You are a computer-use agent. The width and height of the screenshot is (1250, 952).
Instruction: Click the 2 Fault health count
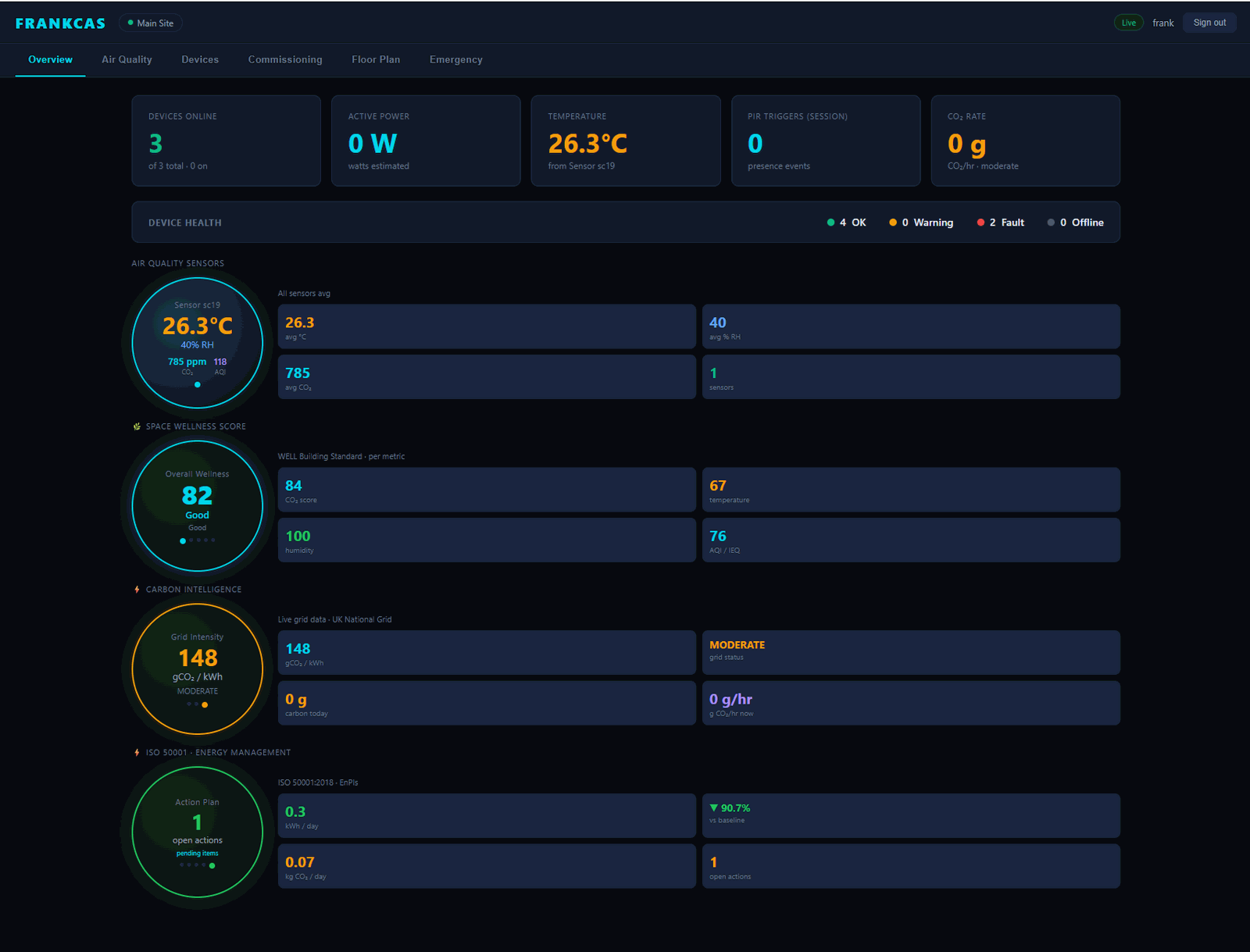coord(1000,223)
